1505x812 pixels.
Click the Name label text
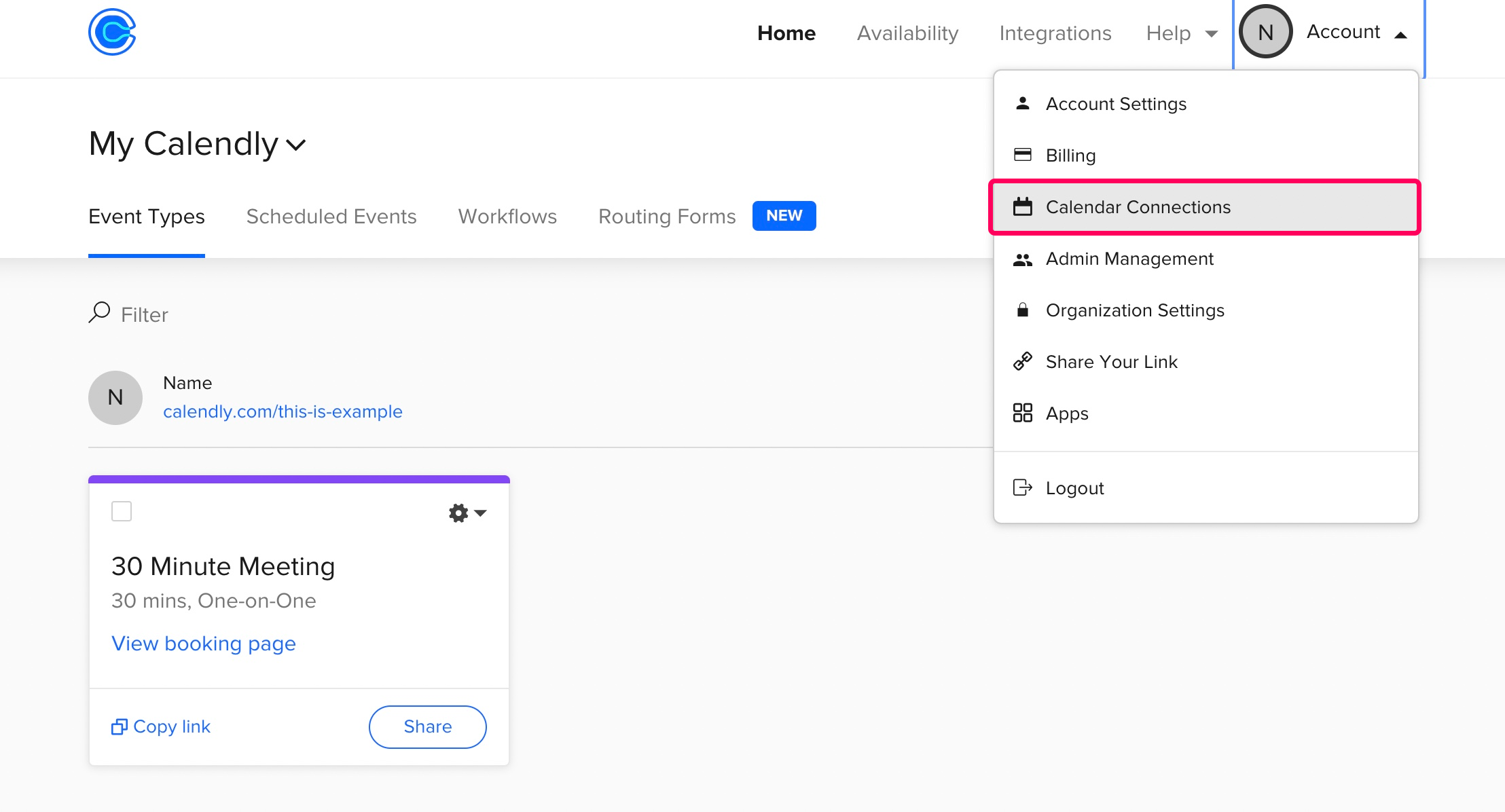coord(187,383)
